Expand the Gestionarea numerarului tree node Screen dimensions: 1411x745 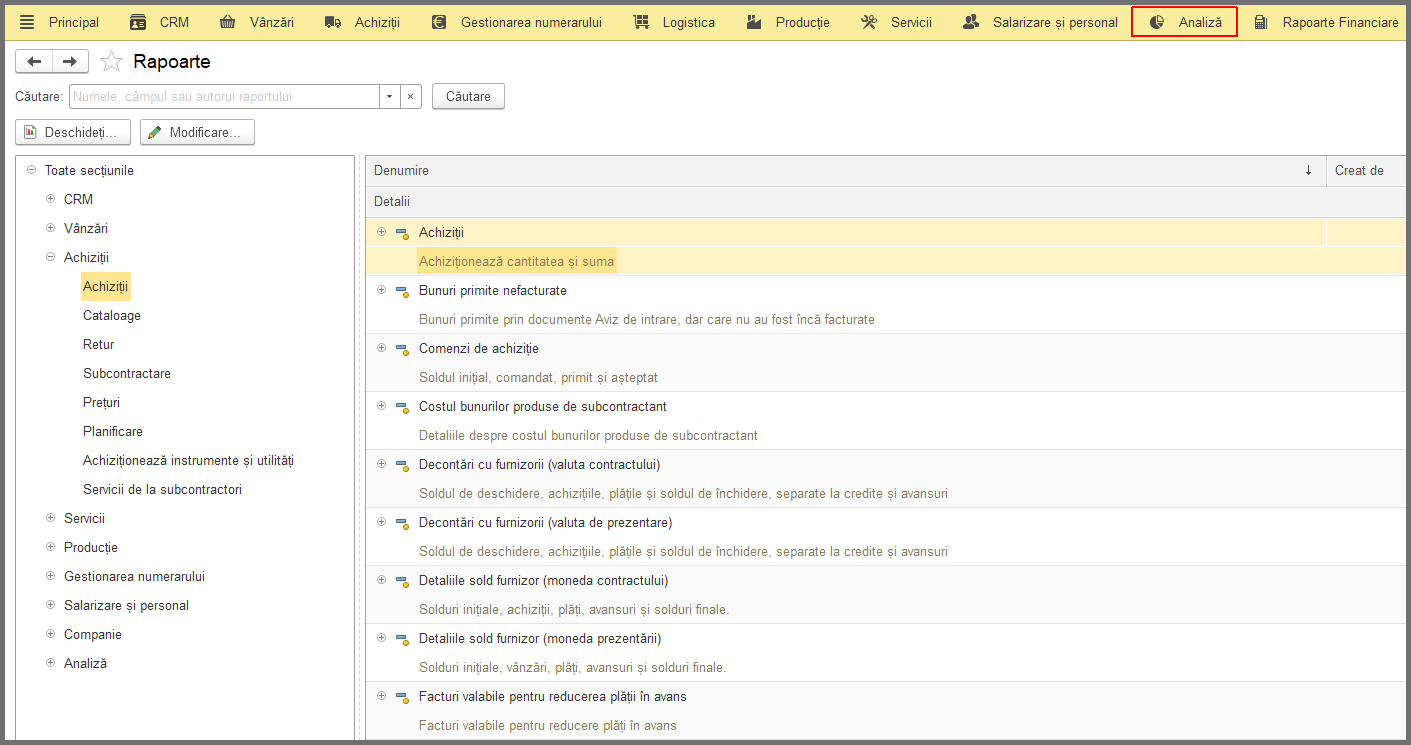click(51, 576)
